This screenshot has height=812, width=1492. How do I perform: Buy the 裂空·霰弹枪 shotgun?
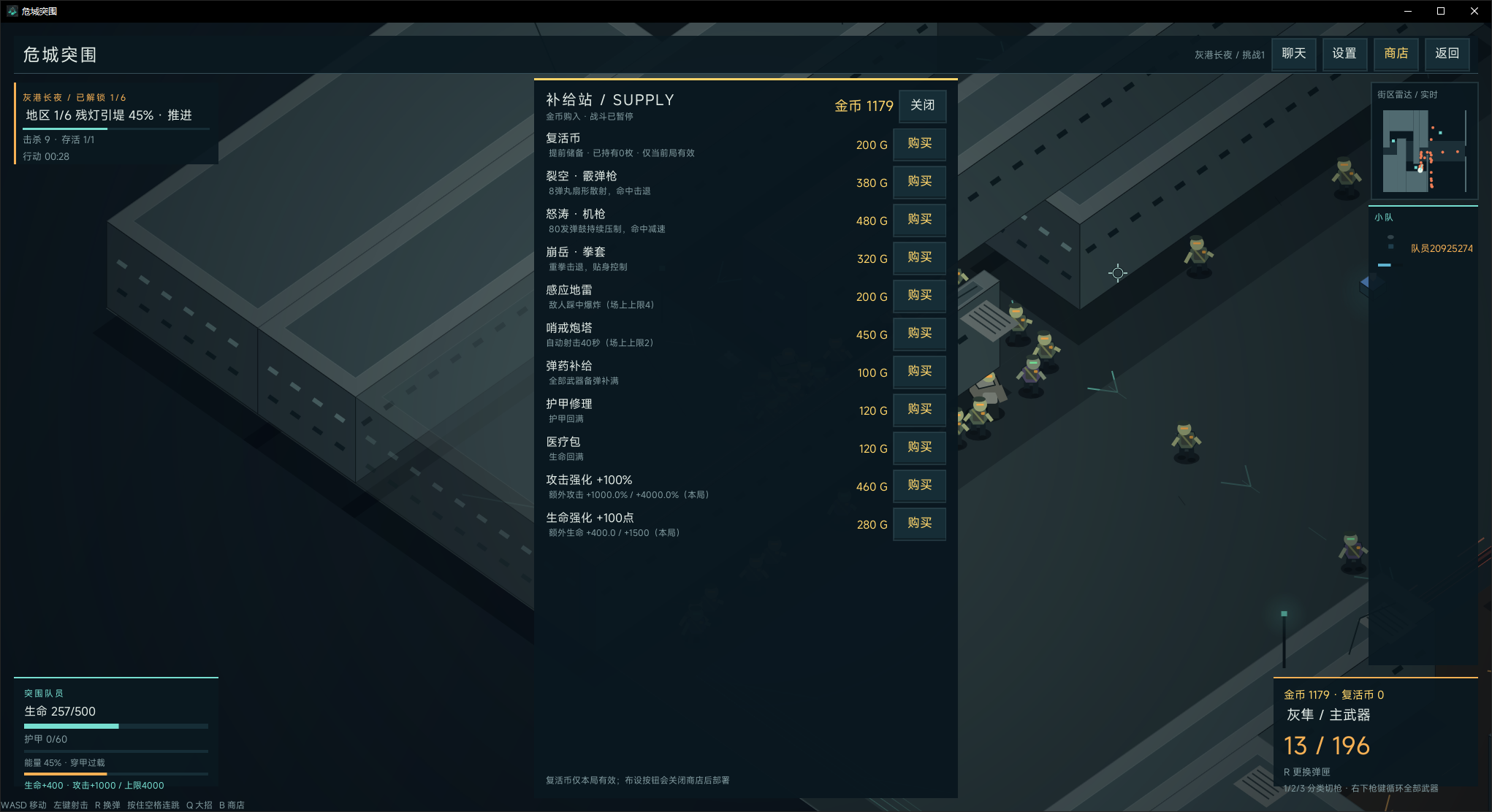(x=919, y=182)
